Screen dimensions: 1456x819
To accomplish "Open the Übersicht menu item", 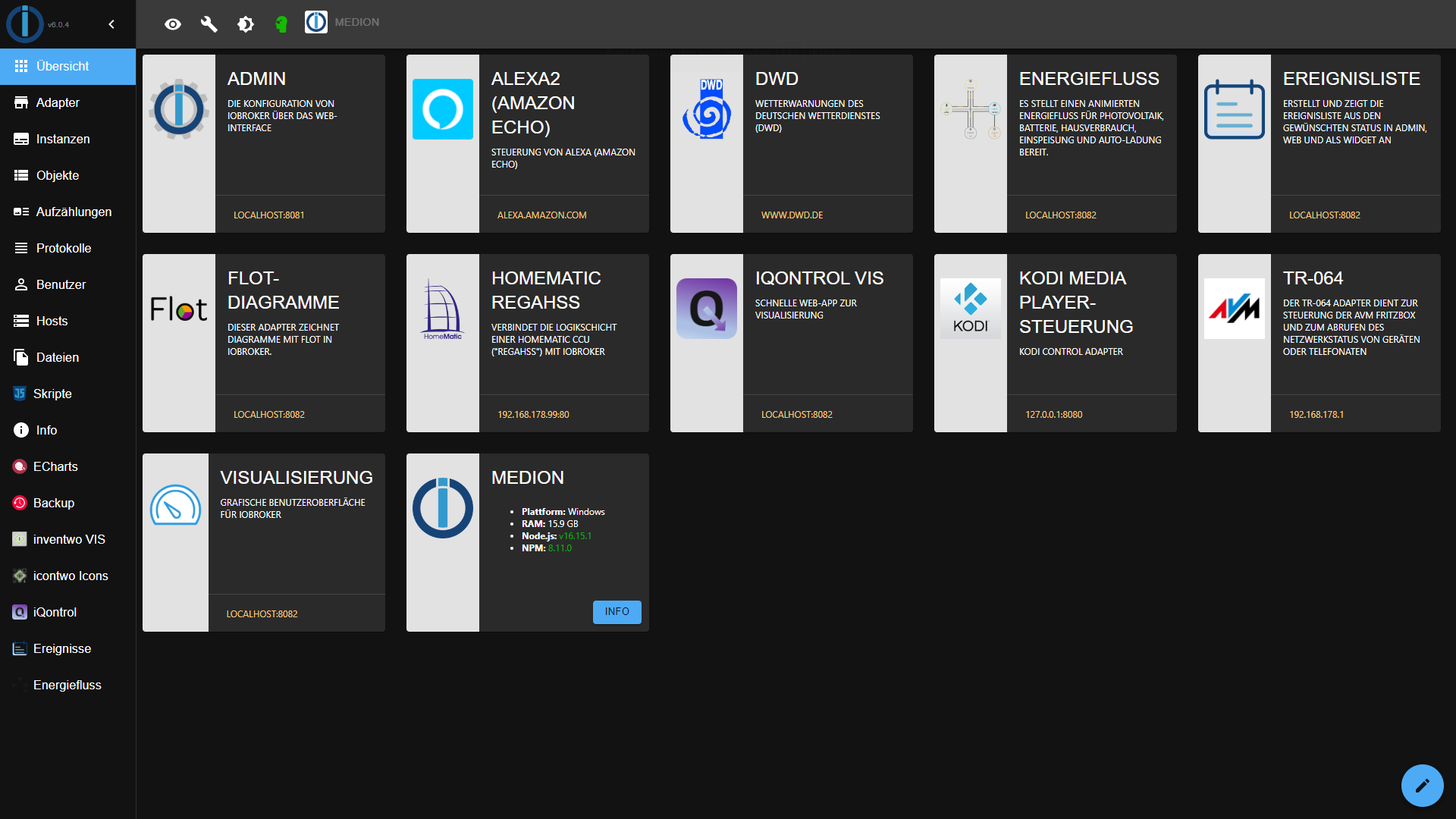I will point(67,67).
